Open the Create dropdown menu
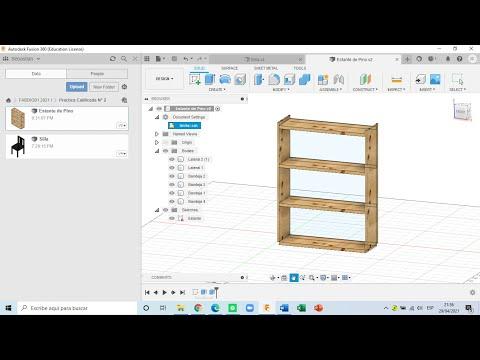The width and height of the screenshot is (480, 360). point(217,90)
